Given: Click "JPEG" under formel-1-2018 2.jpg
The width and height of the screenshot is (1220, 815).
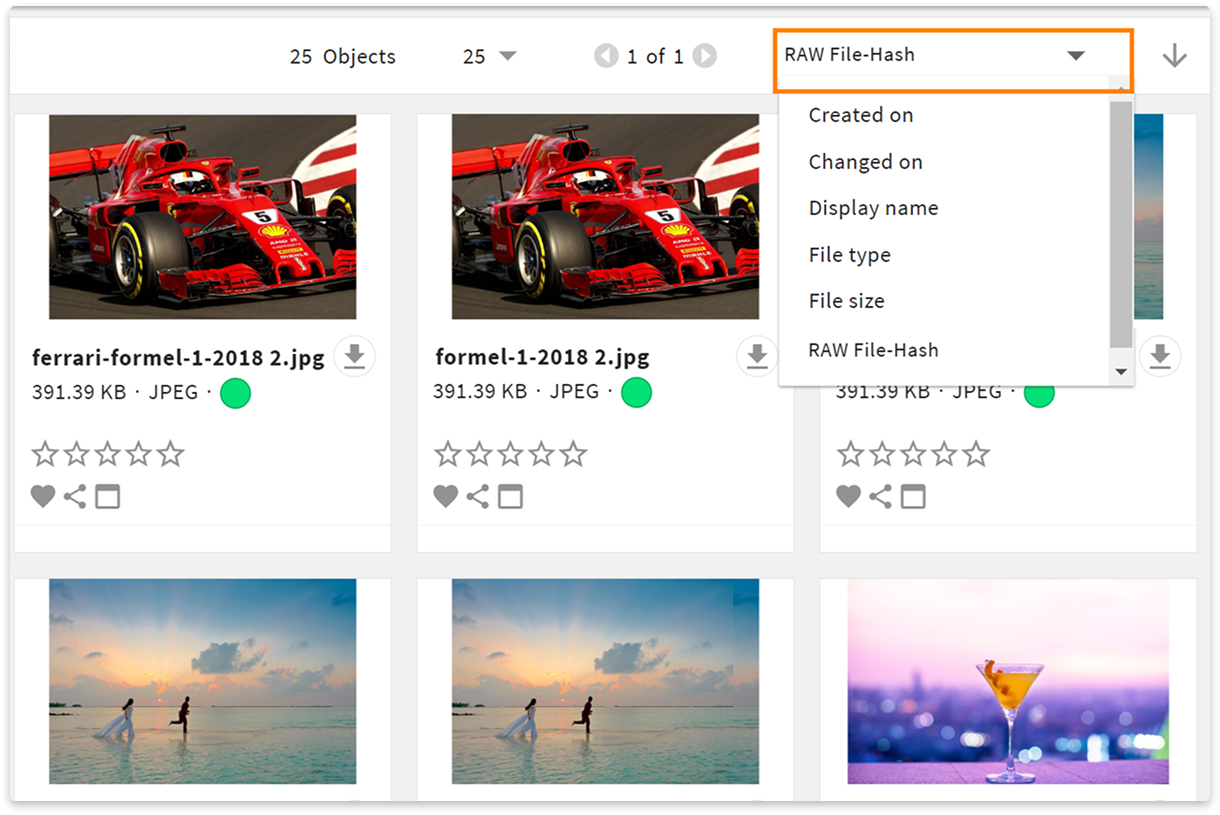Looking at the screenshot, I should pos(575,392).
